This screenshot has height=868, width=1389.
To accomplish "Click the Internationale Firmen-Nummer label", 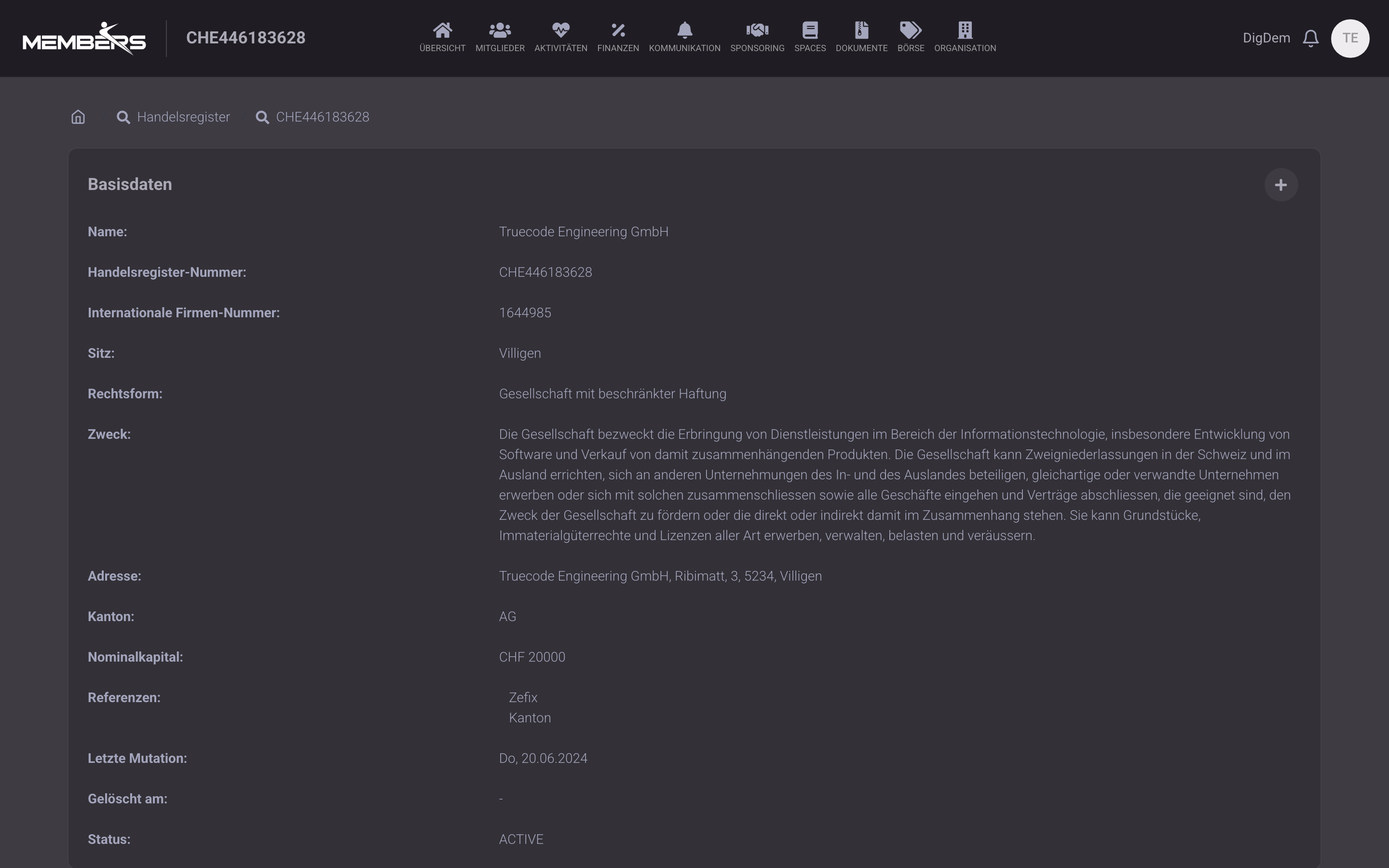I will (184, 313).
